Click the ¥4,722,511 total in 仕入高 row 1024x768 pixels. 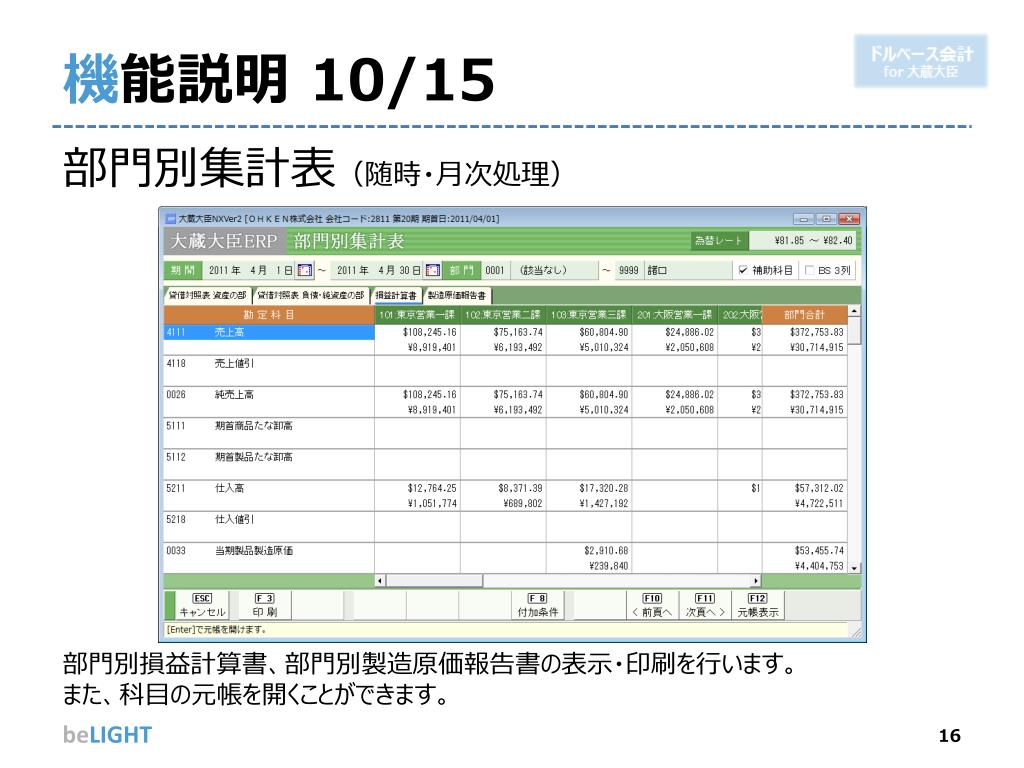click(x=819, y=504)
